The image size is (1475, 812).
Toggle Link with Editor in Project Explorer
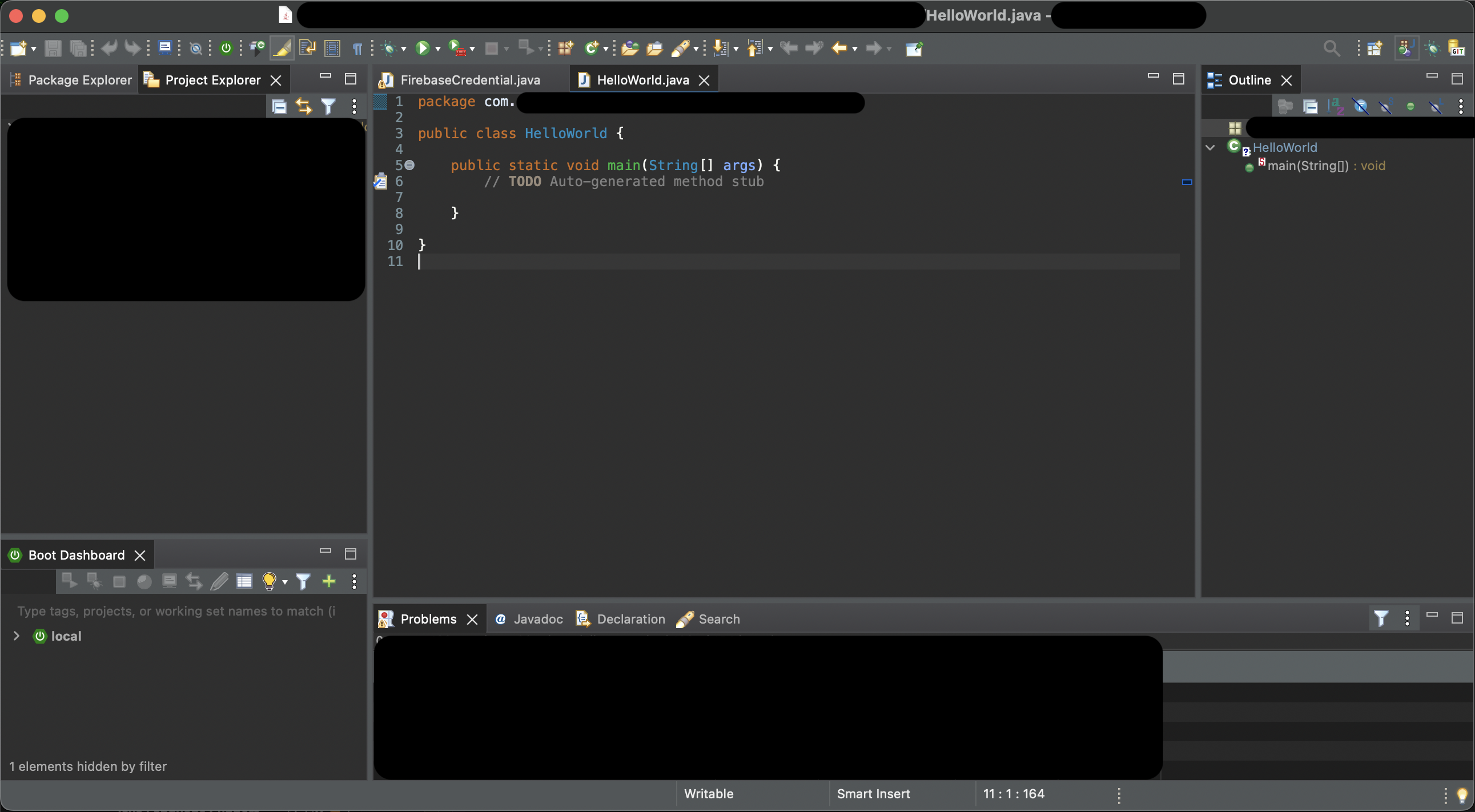[x=303, y=107]
